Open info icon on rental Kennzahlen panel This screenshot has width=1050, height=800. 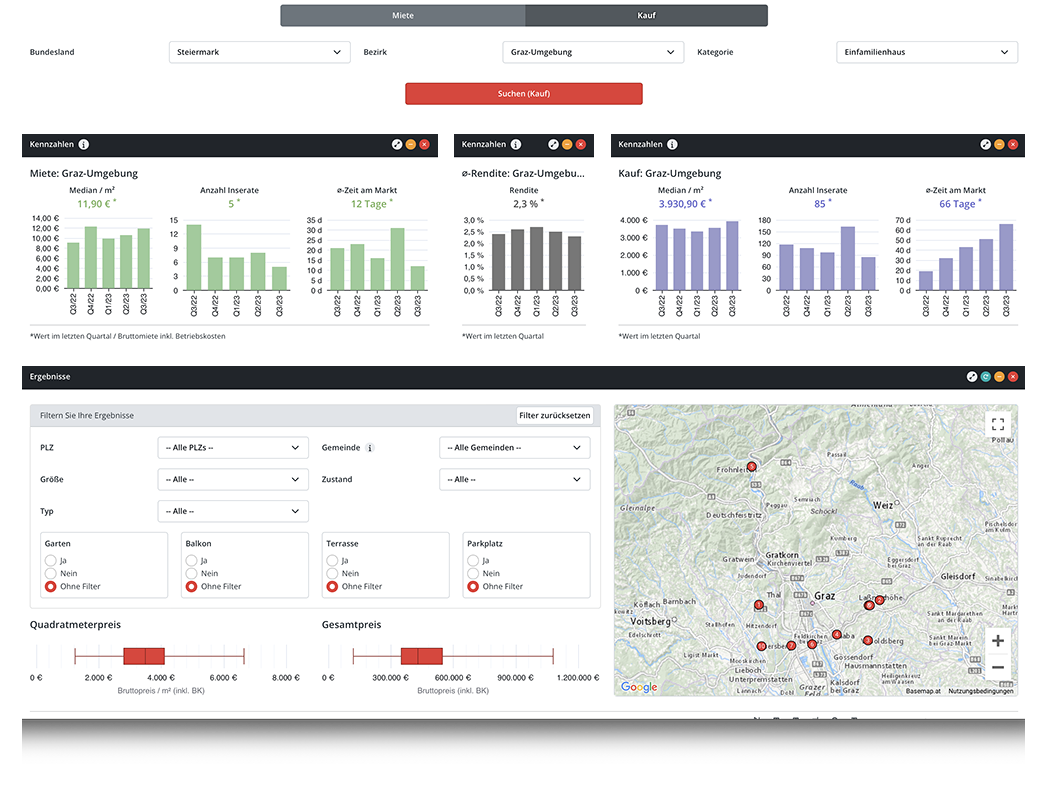click(x=84, y=145)
